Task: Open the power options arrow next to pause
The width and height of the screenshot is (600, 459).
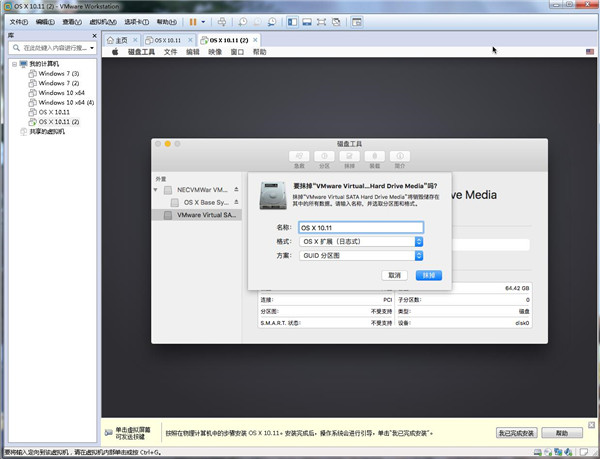Action: (203, 22)
